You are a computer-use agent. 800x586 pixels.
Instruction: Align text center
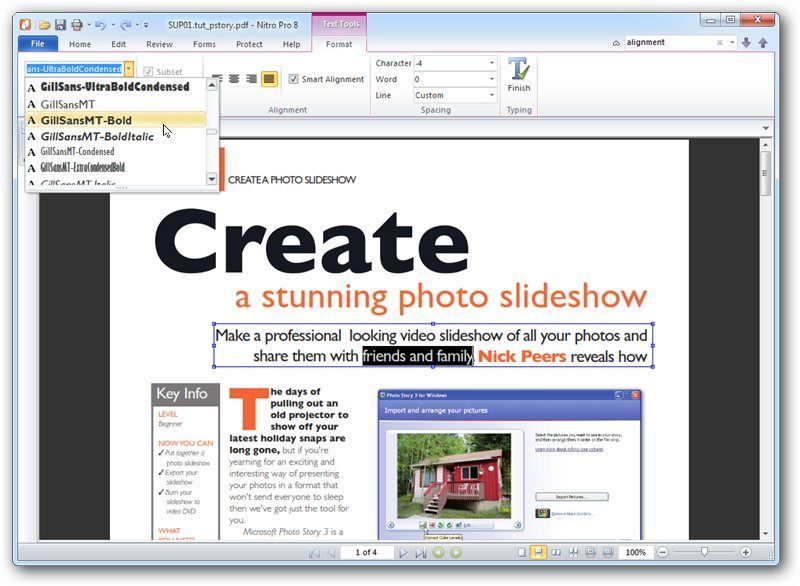click(234, 79)
